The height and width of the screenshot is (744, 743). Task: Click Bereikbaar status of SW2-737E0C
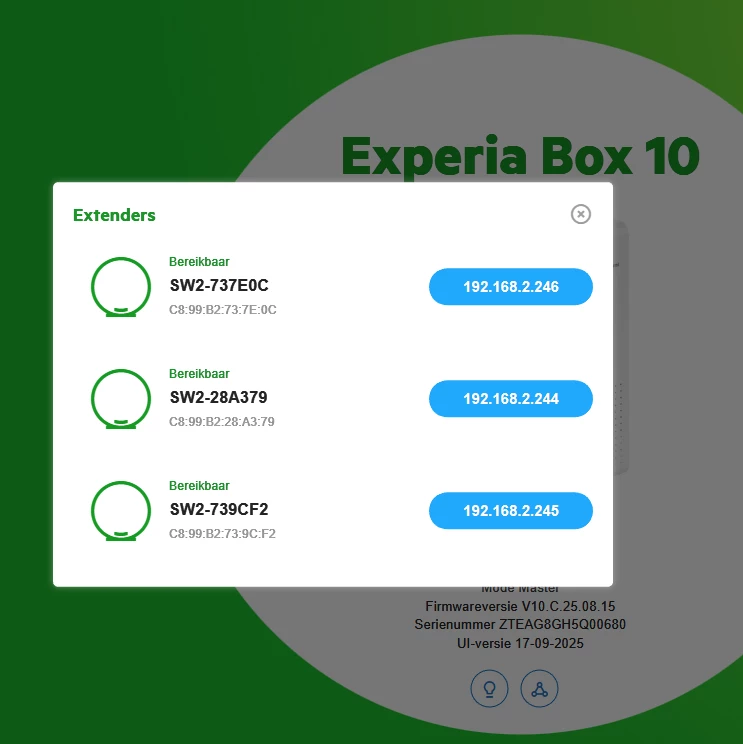tap(199, 261)
